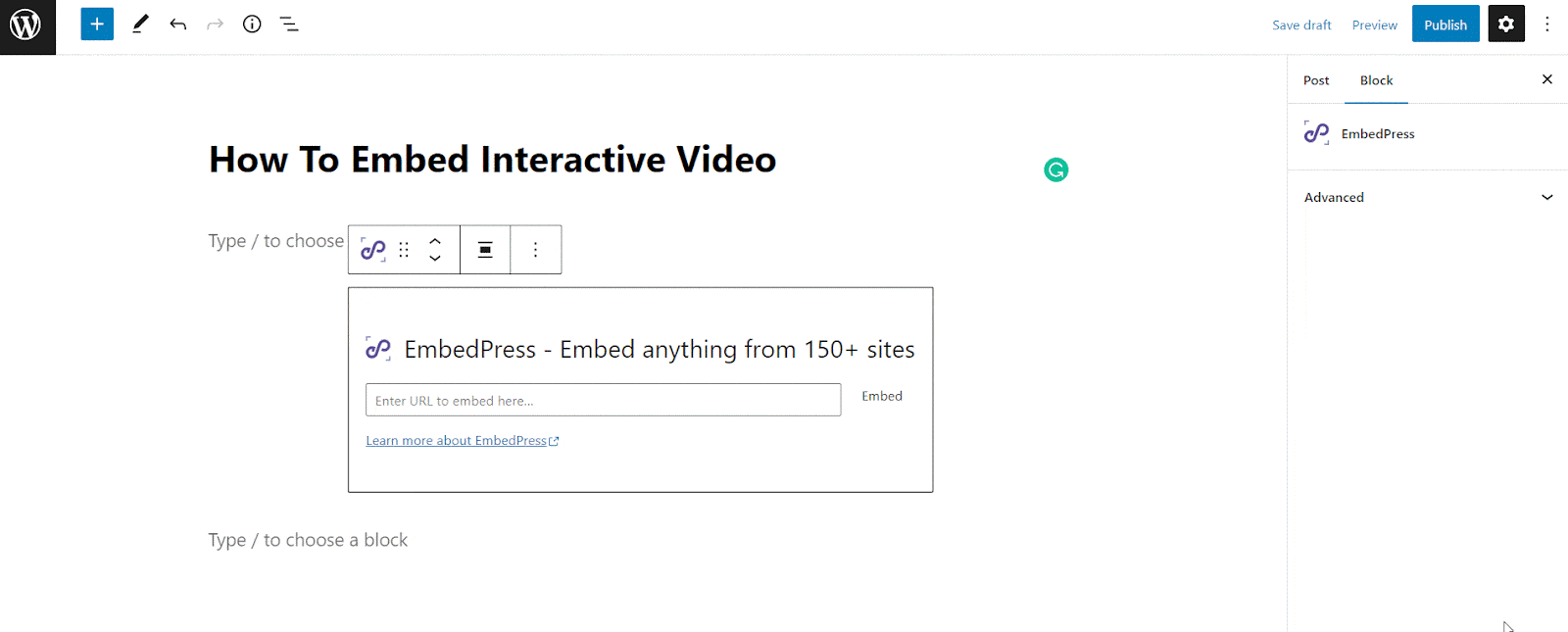Grab the block drag handle
This screenshot has width=1568, height=632.
404,250
